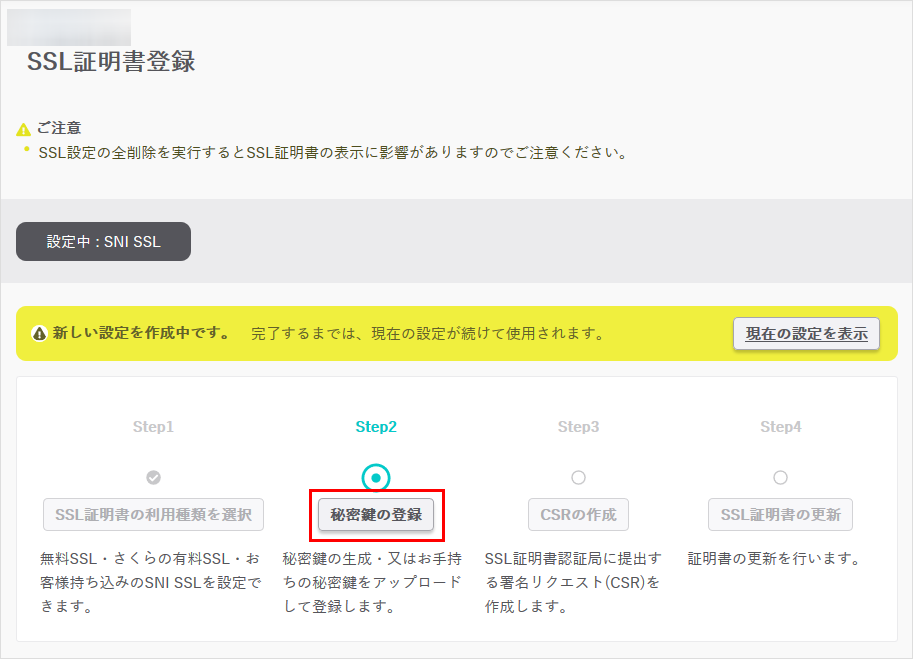Click the 秘密鍵の登録 button
The height and width of the screenshot is (659, 913).
pyautogui.click(x=375, y=514)
